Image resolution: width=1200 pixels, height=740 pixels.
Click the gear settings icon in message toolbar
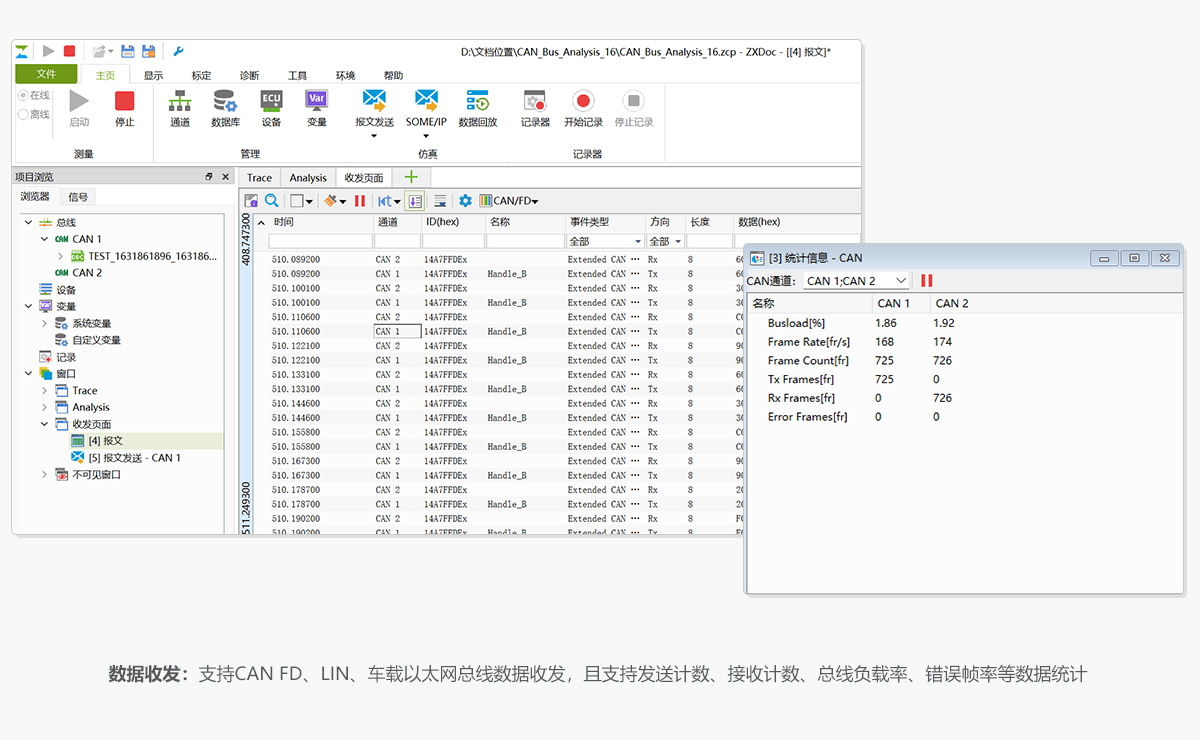point(465,201)
